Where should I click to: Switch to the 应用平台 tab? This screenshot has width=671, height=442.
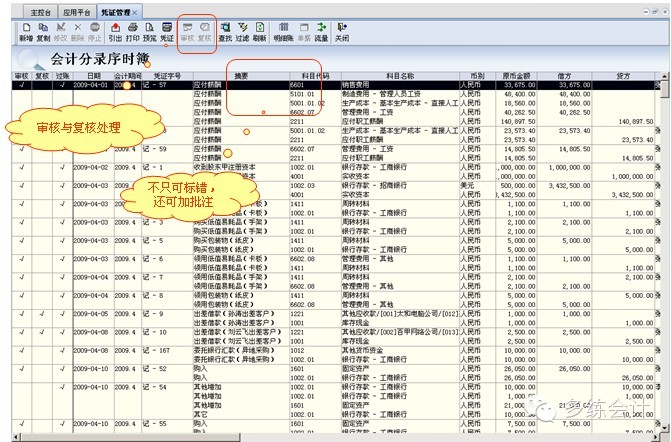pos(77,12)
